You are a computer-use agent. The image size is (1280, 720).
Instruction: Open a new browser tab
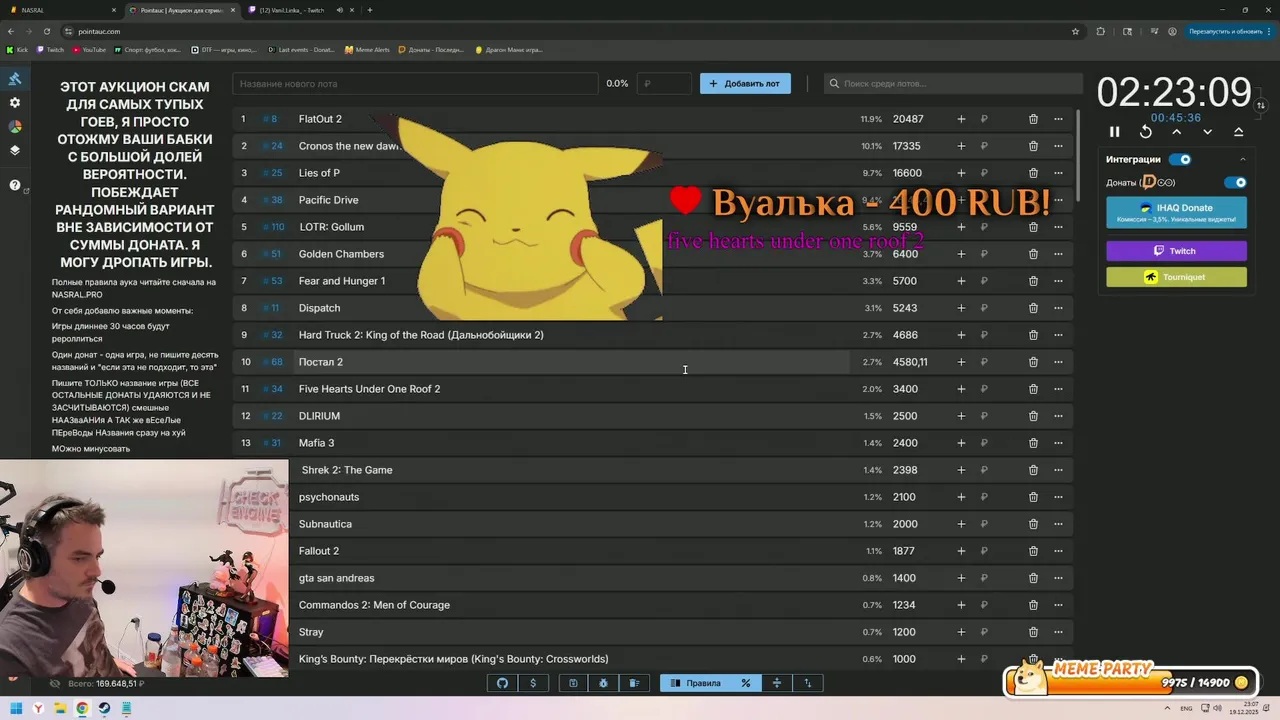coord(370,10)
